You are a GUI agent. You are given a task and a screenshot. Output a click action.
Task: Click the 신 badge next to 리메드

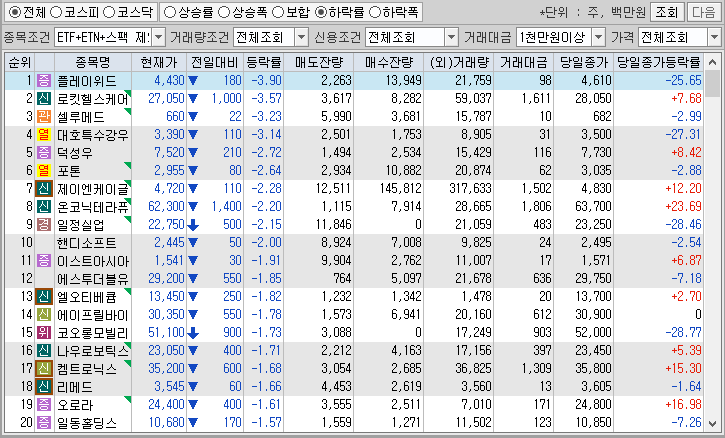[x=44, y=387]
